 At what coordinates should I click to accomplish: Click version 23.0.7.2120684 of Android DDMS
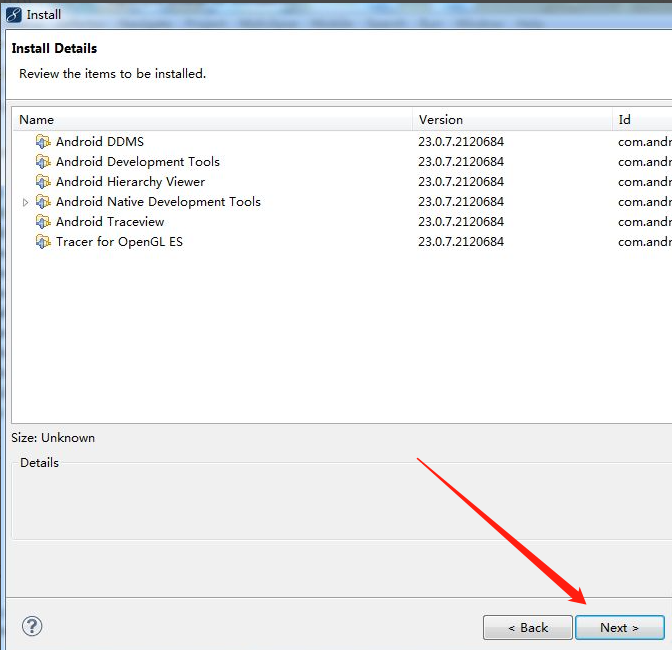click(x=461, y=142)
